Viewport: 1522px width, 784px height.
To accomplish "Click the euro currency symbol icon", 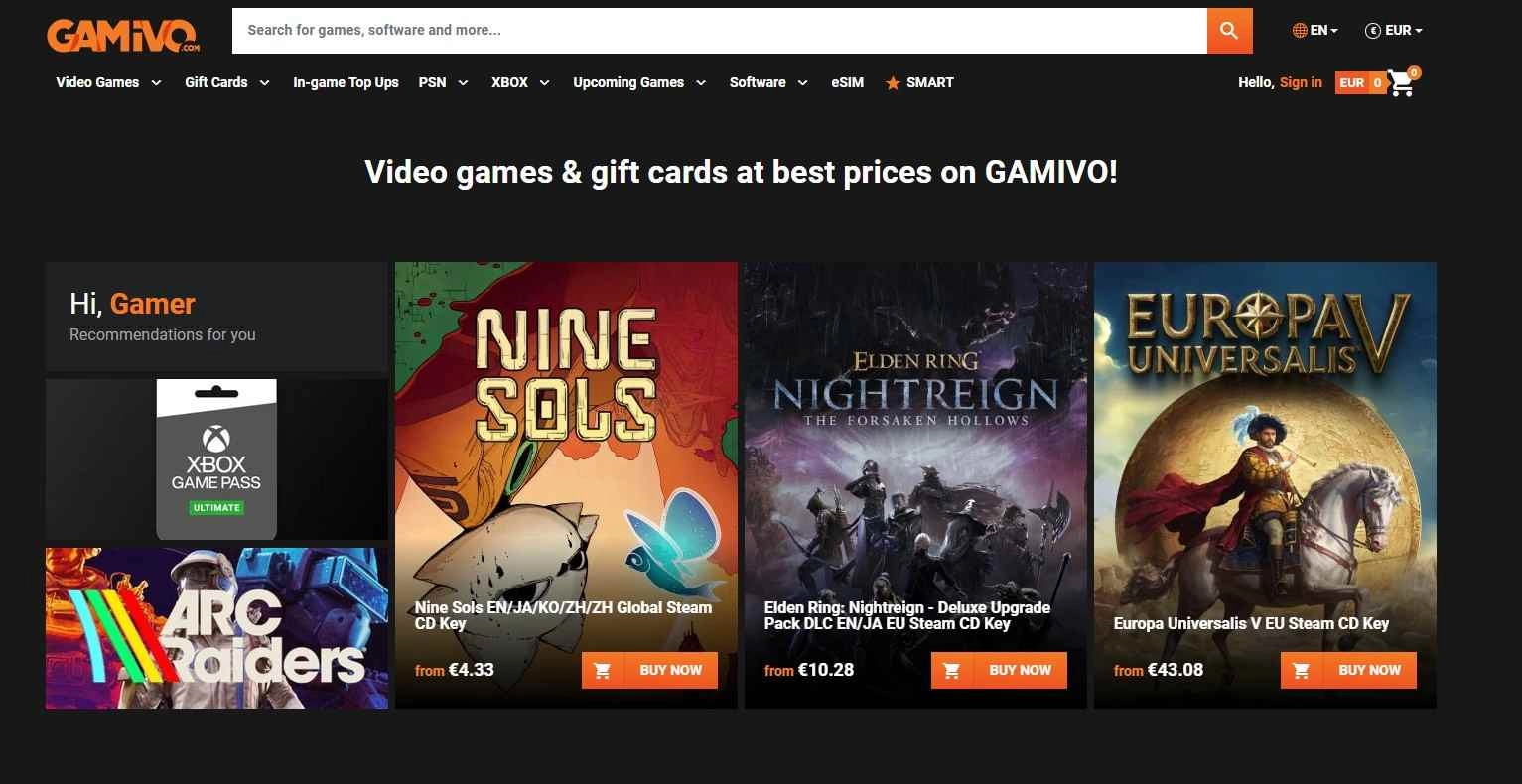I will coord(1373,31).
